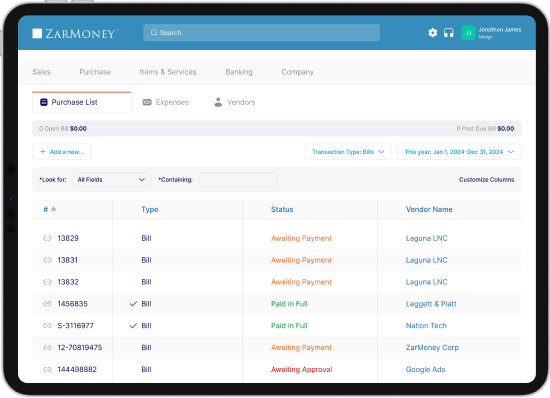The height and width of the screenshot is (398, 550).
Task: Click the Containing text field
Action: coord(238,180)
